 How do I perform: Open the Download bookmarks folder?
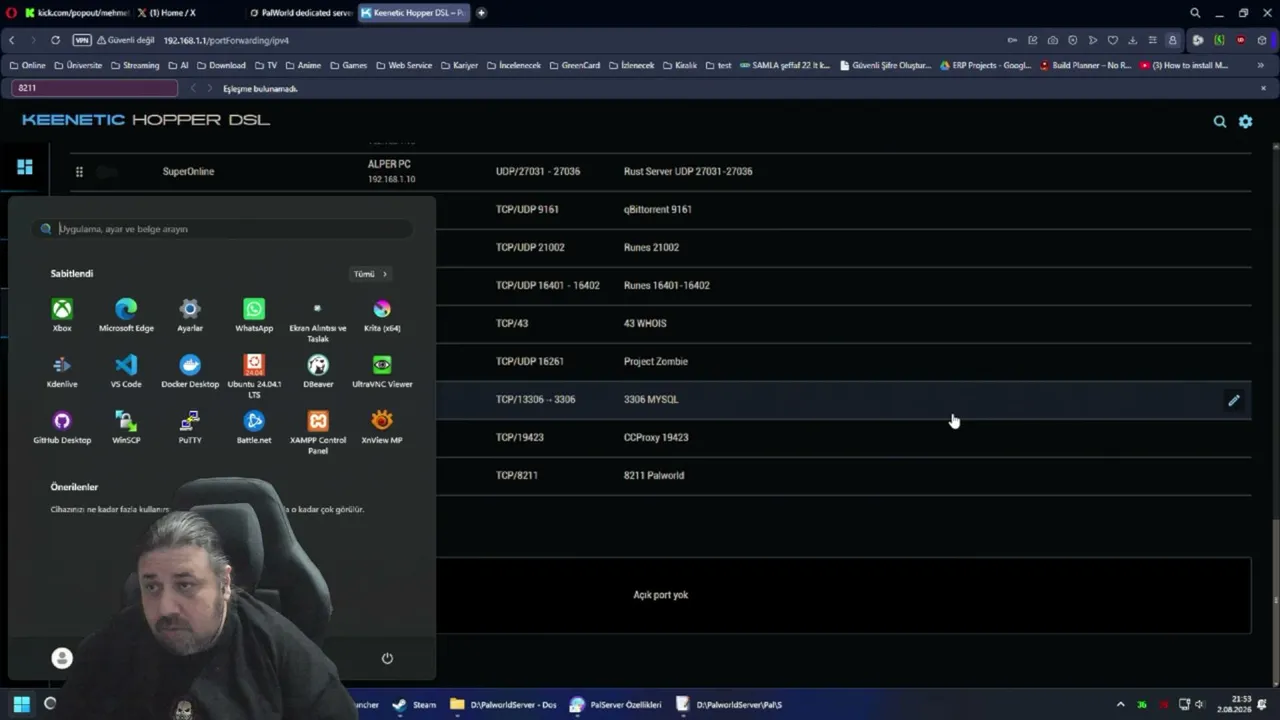click(x=221, y=65)
